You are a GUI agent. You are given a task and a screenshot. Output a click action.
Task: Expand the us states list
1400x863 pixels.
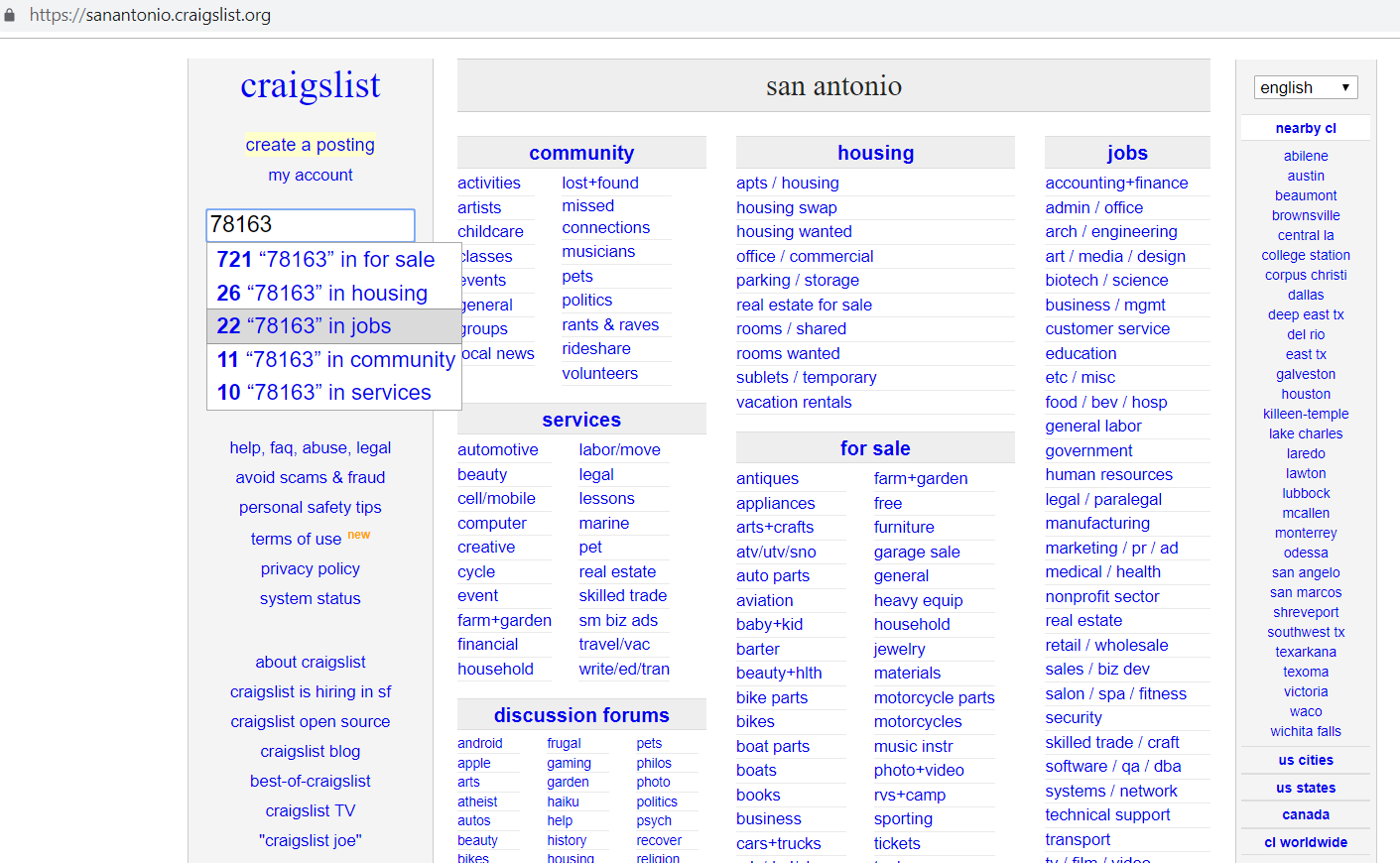1306,788
